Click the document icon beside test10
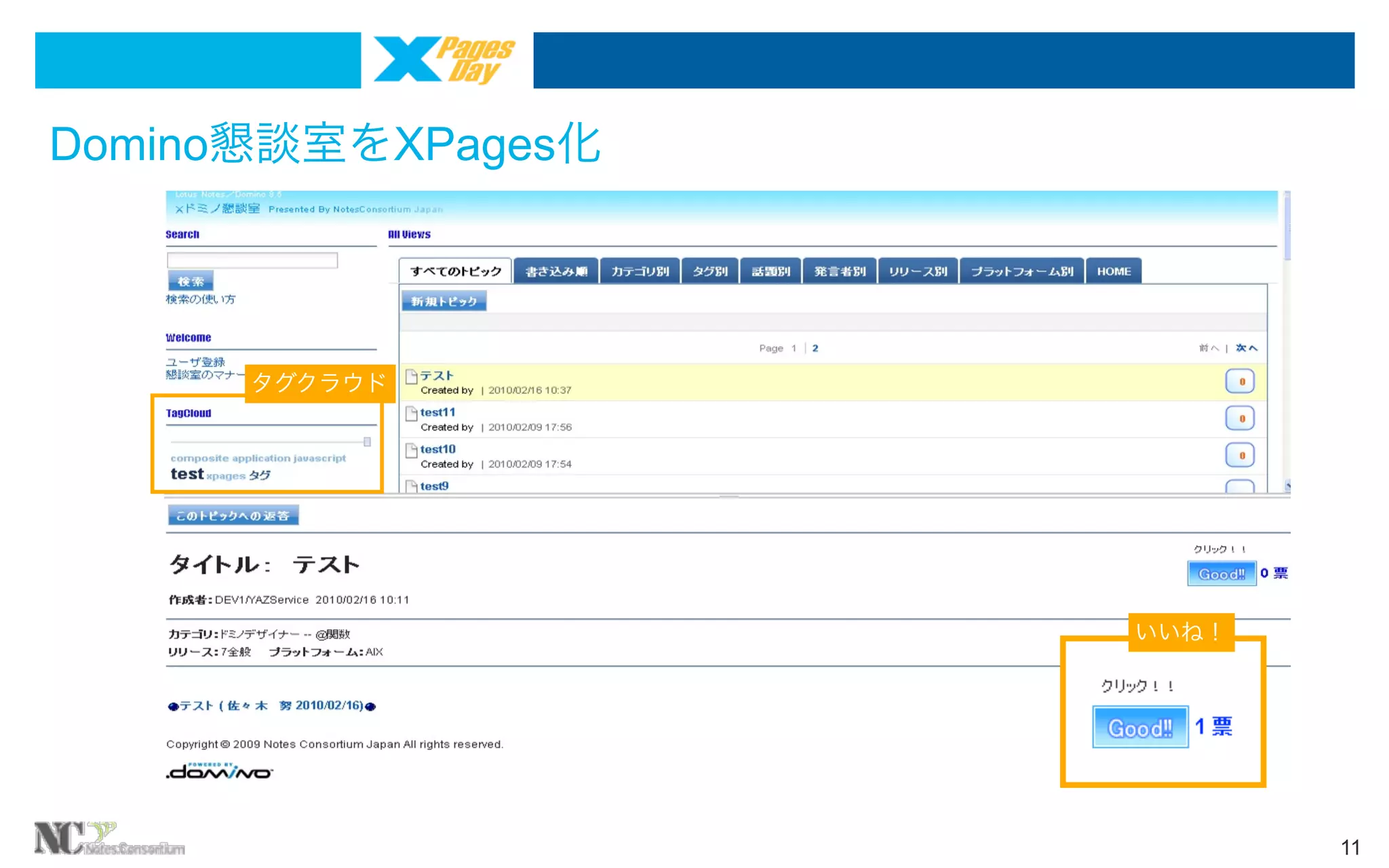 tap(411, 450)
